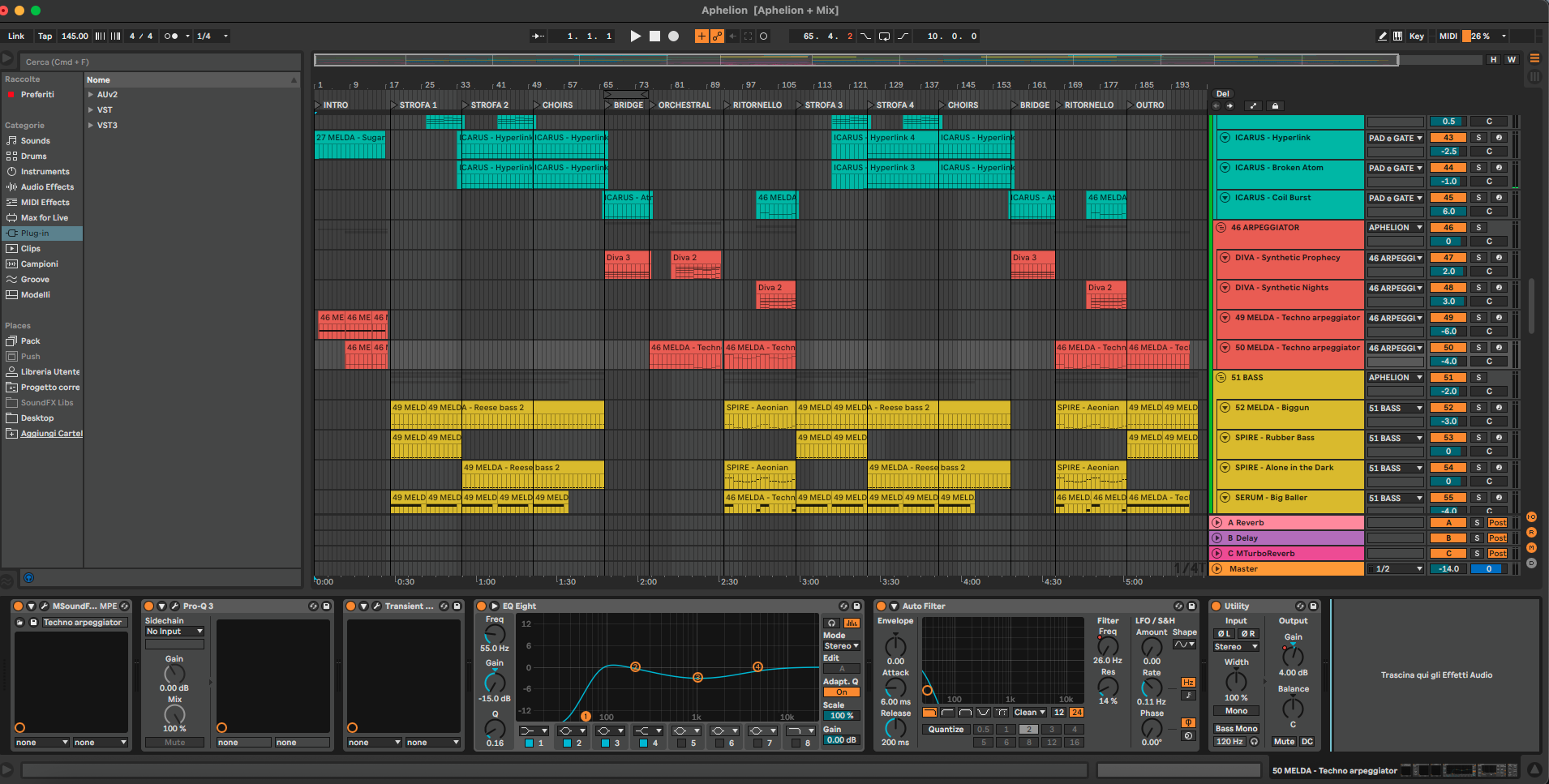Expand the VST3 plug-in folder
Viewport: 1549px width, 784px height.
(x=91, y=126)
